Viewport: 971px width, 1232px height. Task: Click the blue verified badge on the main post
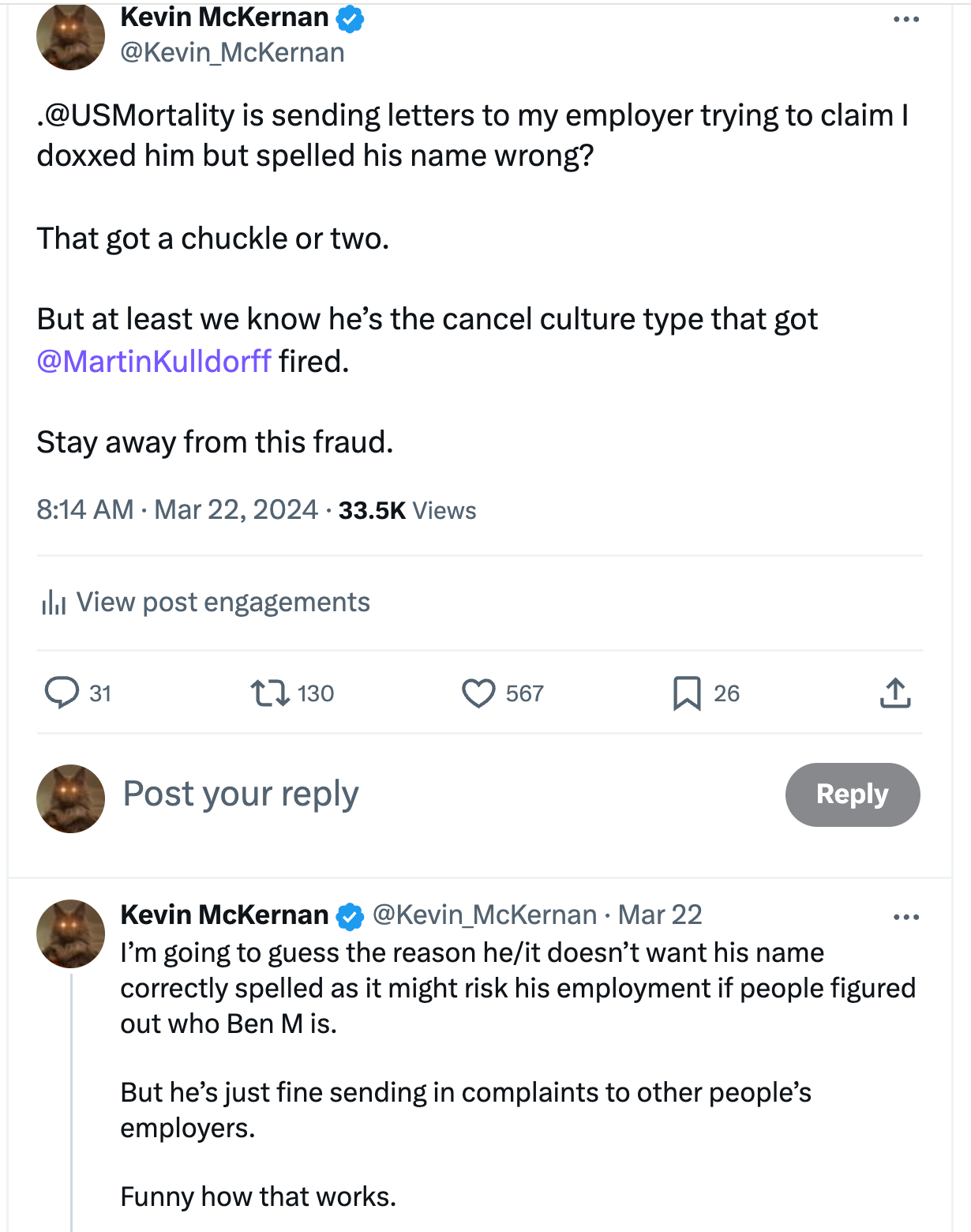tap(351, 18)
